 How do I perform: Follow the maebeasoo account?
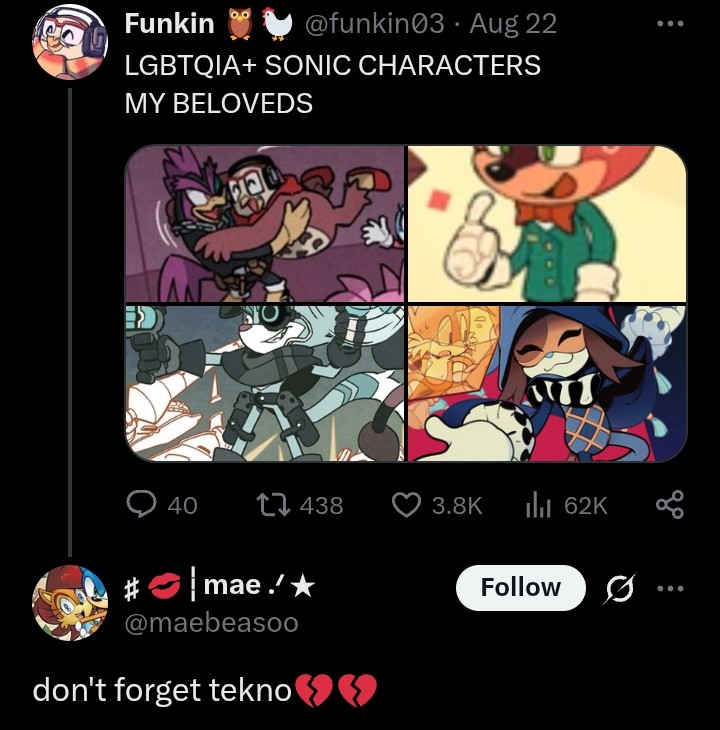click(520, 588)
